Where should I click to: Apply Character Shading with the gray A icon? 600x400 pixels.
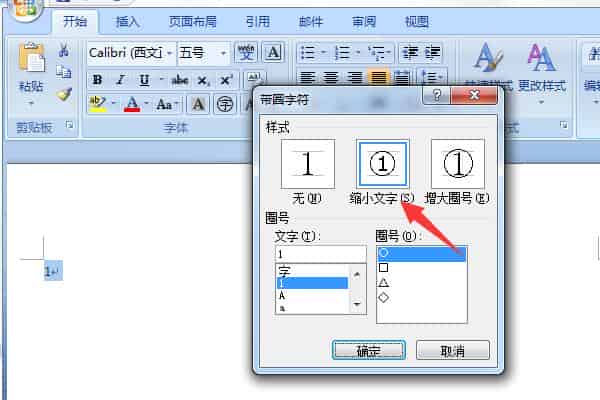click(198, 104)
